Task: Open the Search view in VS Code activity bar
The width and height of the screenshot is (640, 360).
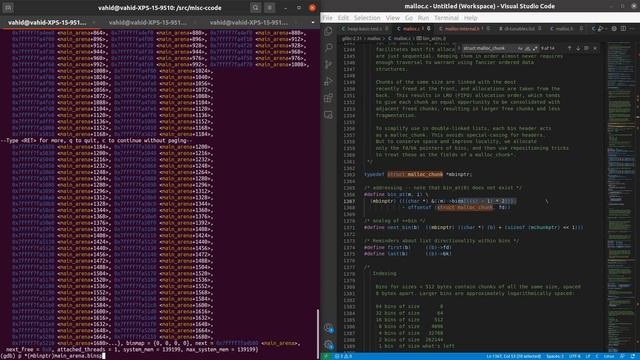Action: [x=328, y=47]
